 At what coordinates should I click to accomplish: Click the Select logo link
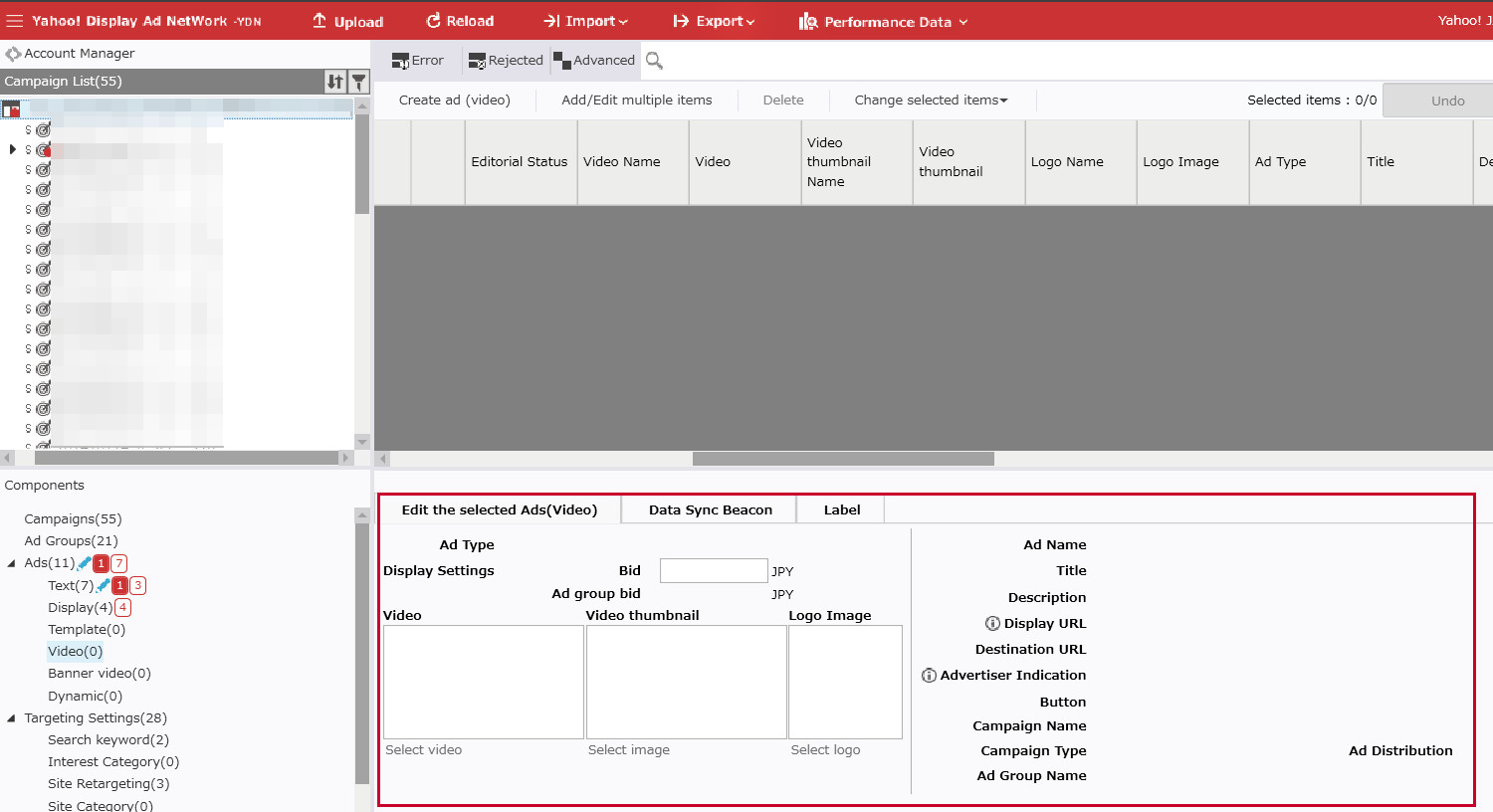click(826, 750)
